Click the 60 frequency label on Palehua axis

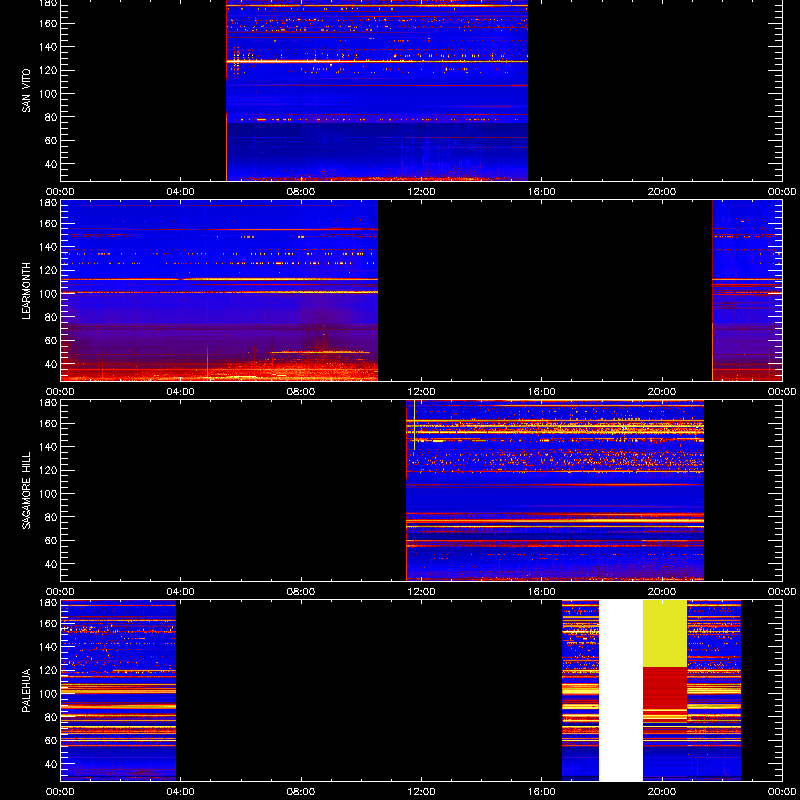(x=52, y=740)
